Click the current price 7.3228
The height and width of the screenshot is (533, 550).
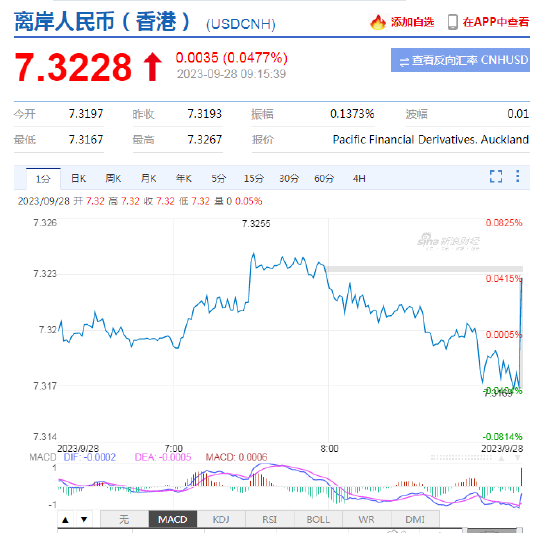pyautogui.click(x=73, y=67)
